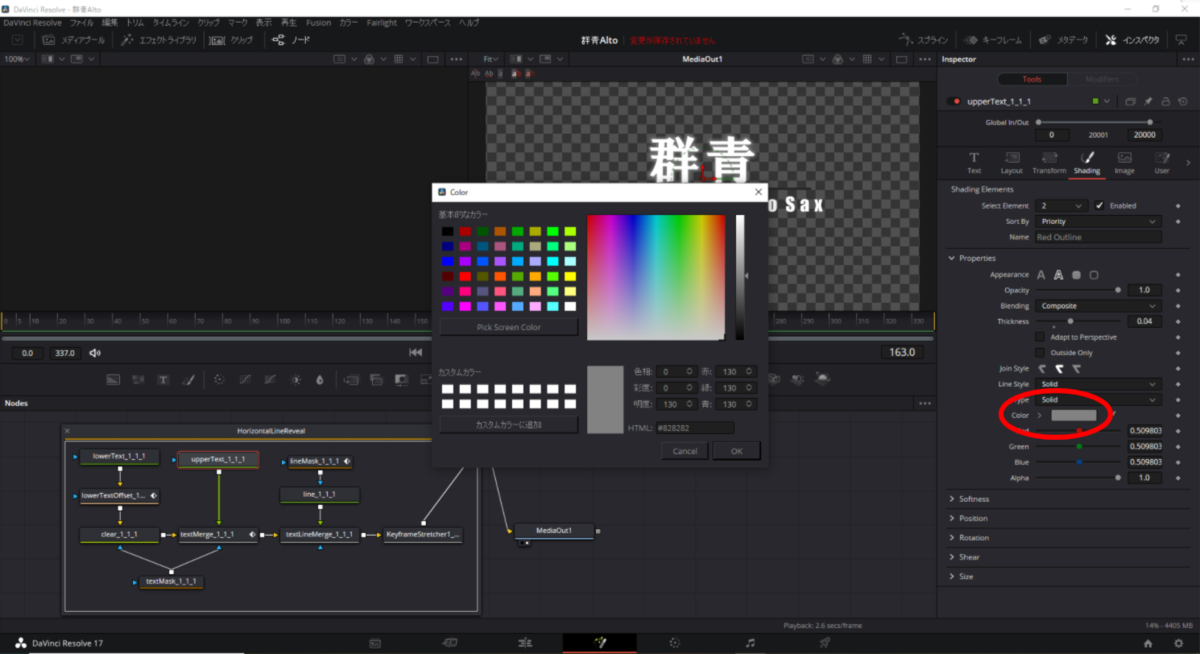
Task: Click in the color spectrum field
Action: [x=656, y=278]
